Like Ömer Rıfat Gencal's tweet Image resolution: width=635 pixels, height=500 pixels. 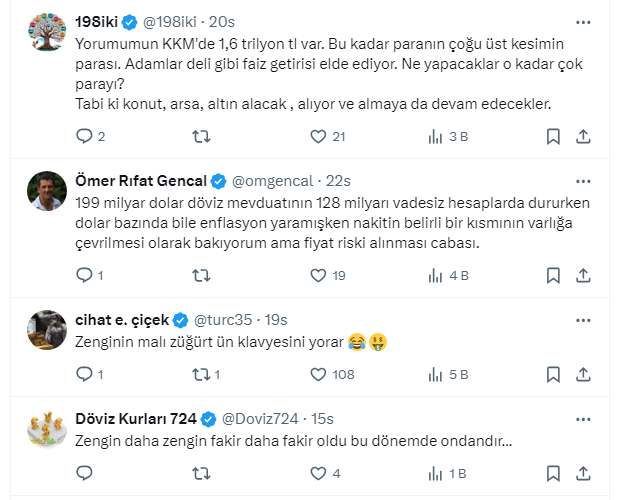coord(318,275)
